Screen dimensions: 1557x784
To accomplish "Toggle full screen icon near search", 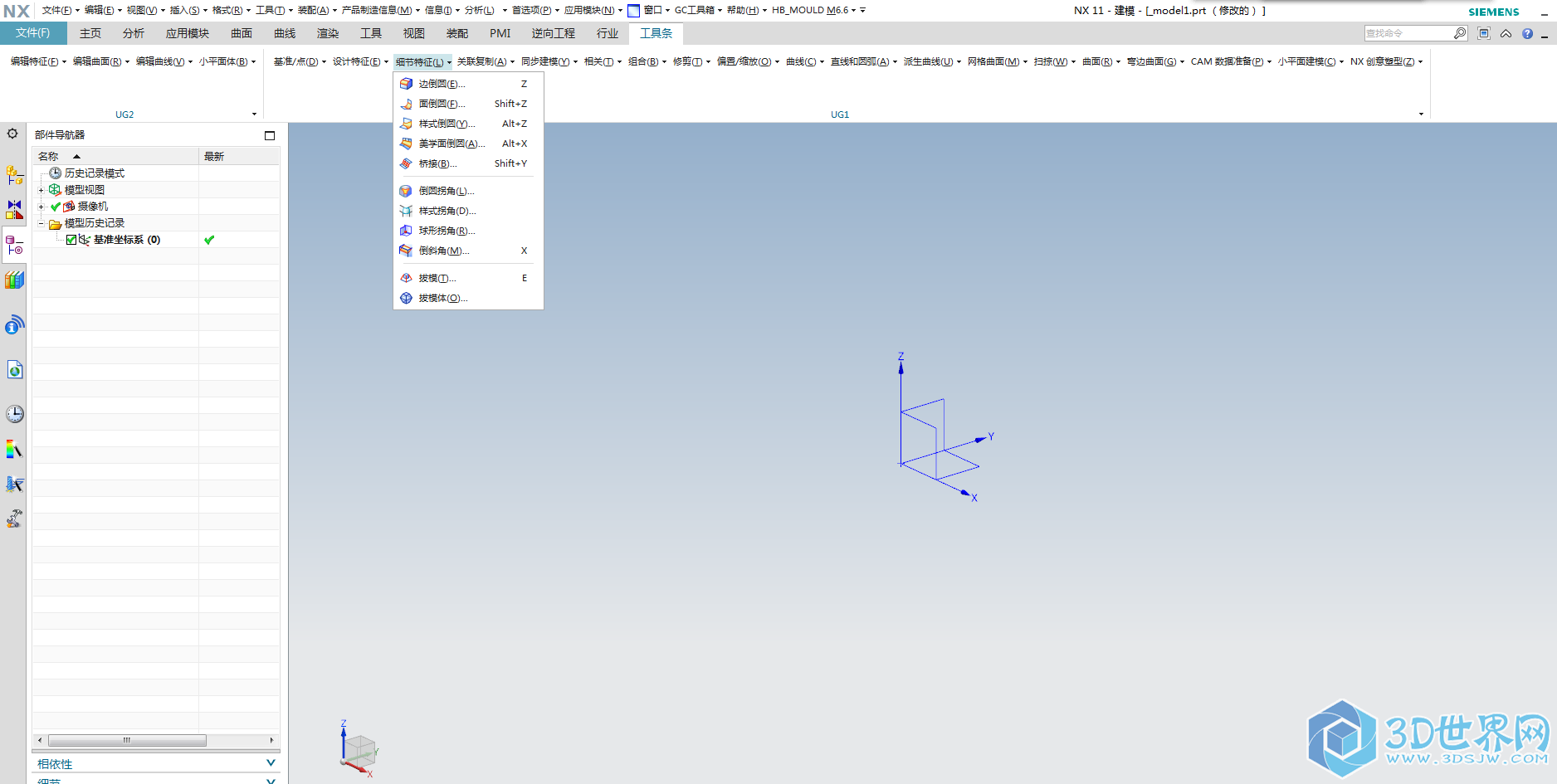I will click(1484, 33).
